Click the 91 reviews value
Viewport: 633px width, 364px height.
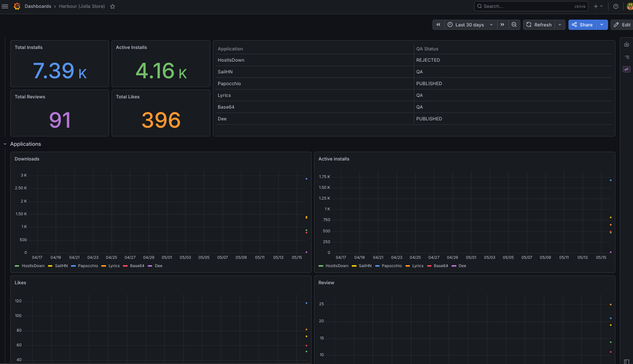(x=60, y=120)
